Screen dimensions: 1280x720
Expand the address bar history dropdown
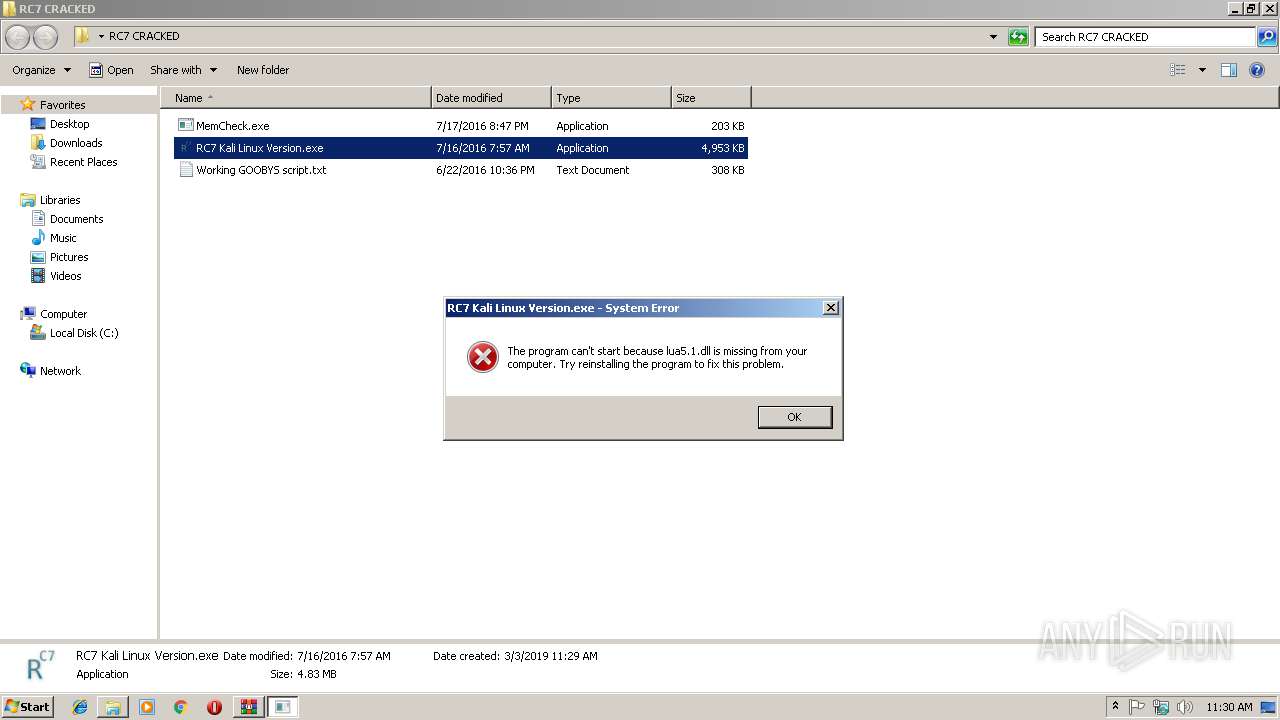tap(993, 37)
